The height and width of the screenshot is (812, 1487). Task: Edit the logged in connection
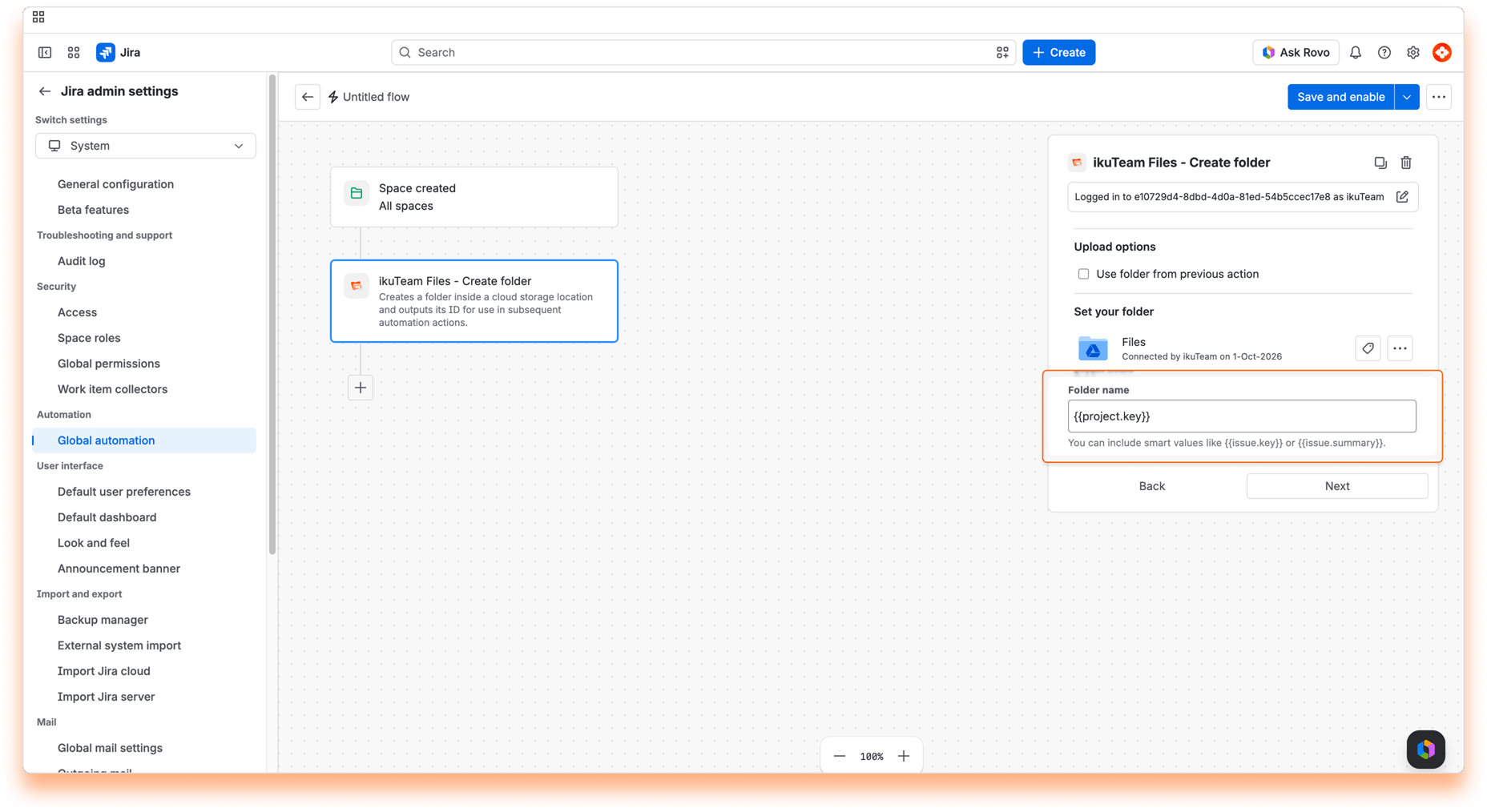[1402, 197]
